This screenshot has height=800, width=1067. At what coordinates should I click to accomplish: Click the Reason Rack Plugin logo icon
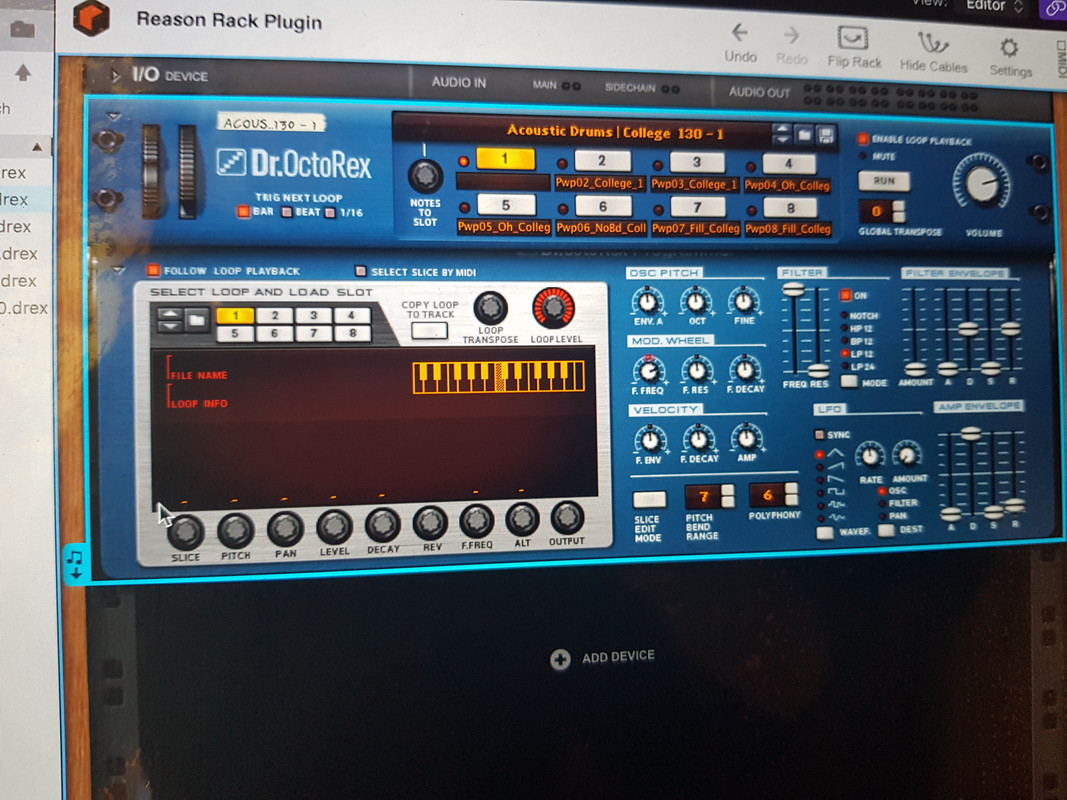(92, 17)
